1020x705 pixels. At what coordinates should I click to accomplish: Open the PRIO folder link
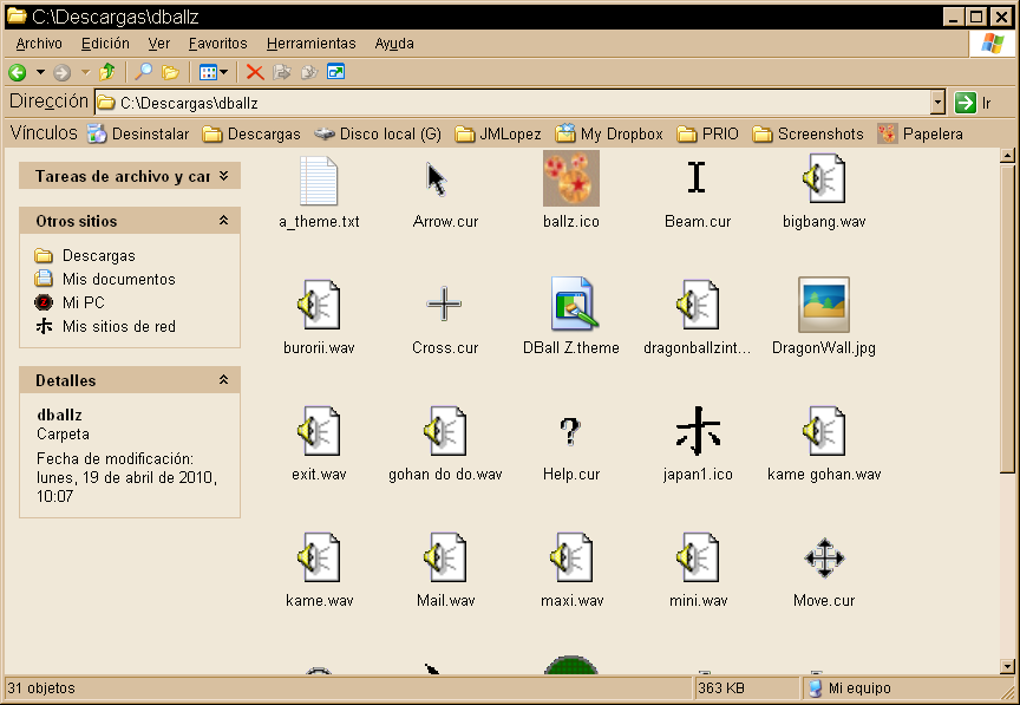(708, 134)
